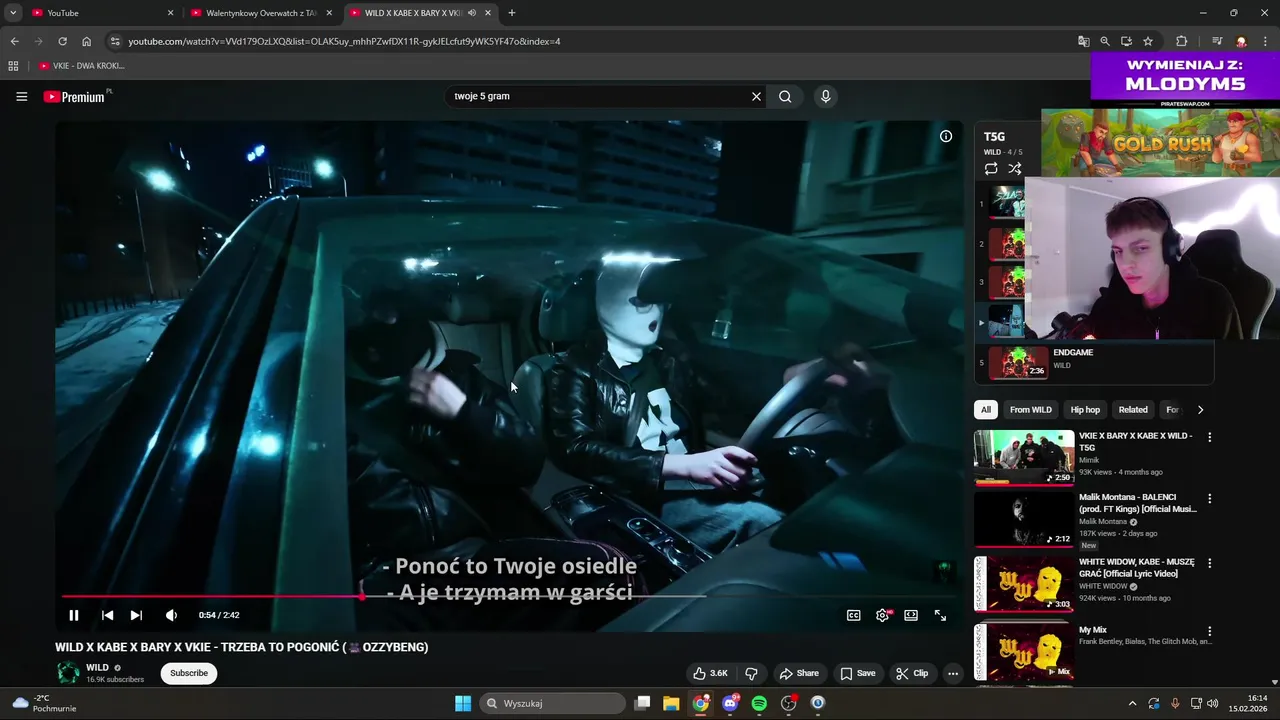1280x720 pixels.
Task: Open options for WHITE WIDOW MUSZĘ GRAĆ video
Action: point(1209,563)
